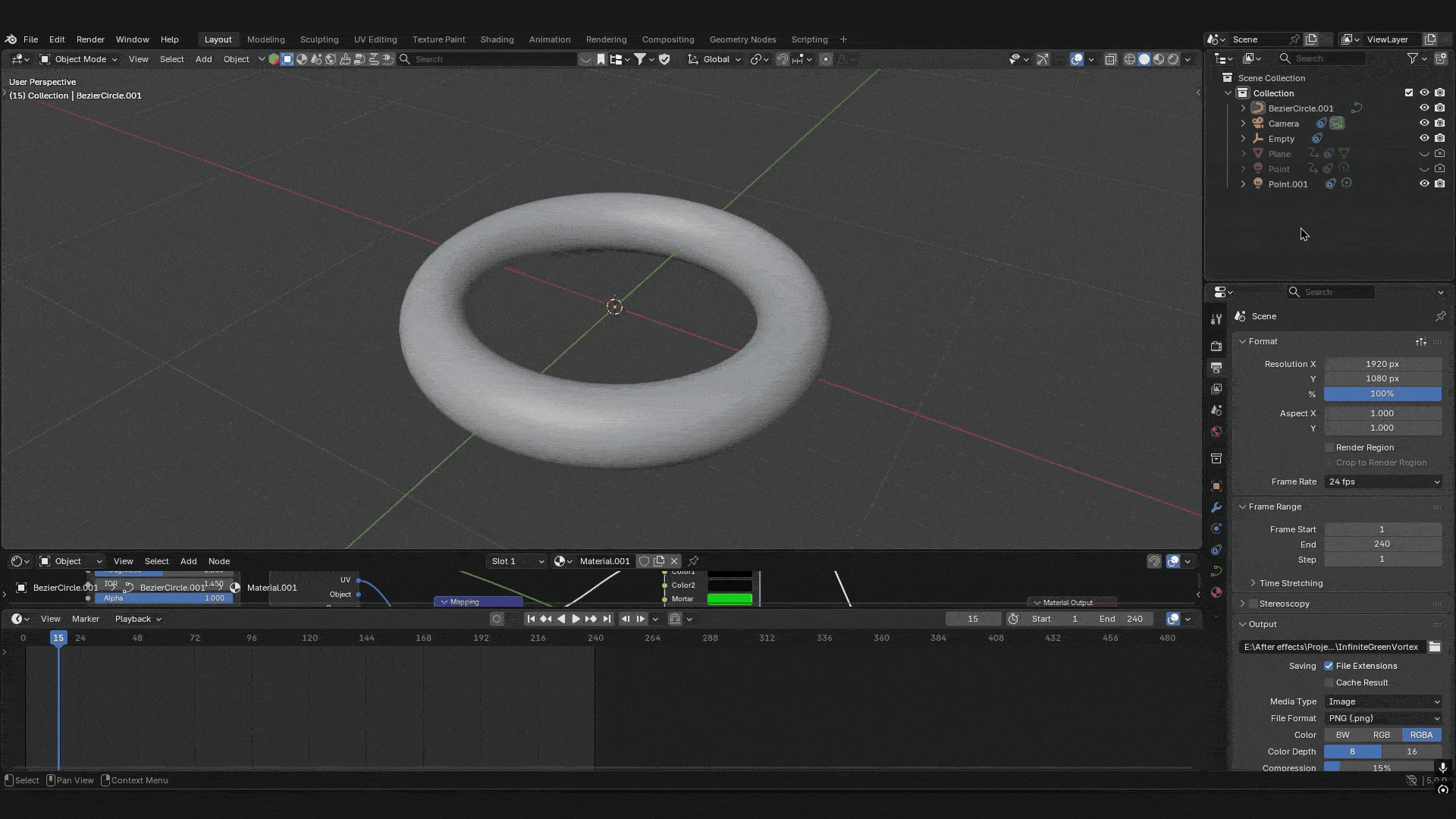Viewport: 1456px width, 819px height.
Task: Hide BezierCircle.001 using its eye icon
Action: 1424,108
